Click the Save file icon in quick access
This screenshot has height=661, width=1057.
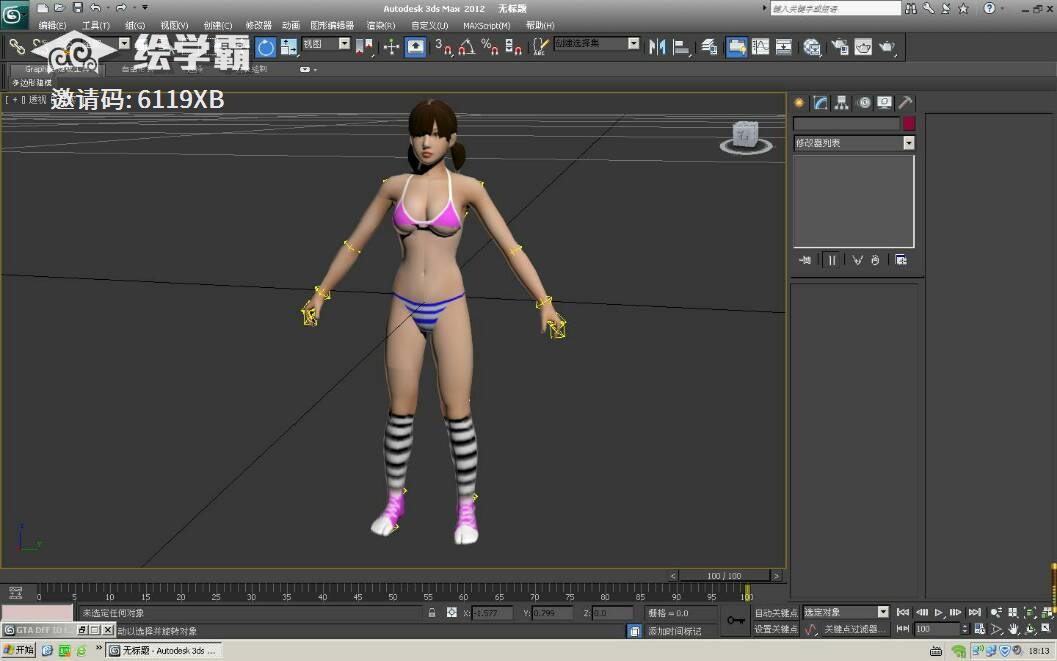tap(78, 8)
